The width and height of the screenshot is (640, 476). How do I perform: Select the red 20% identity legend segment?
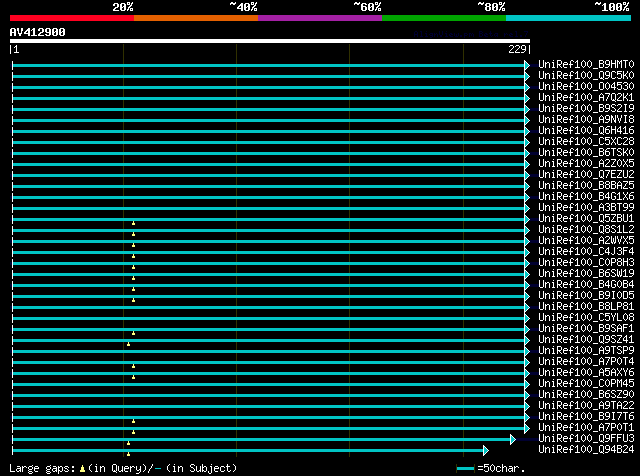(72, 18)
